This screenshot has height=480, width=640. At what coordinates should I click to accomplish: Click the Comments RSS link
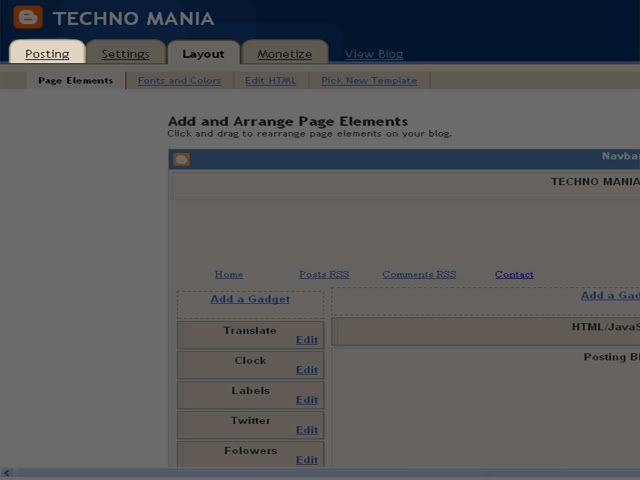pyautogui.click(x=418, y=274)
